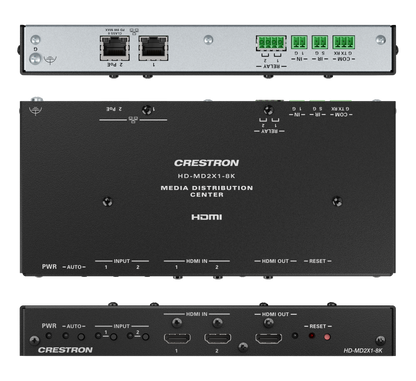Click the HDMI OUT label on top cover
The width and height of the screenshot is (416, 381).
(275, 261)
